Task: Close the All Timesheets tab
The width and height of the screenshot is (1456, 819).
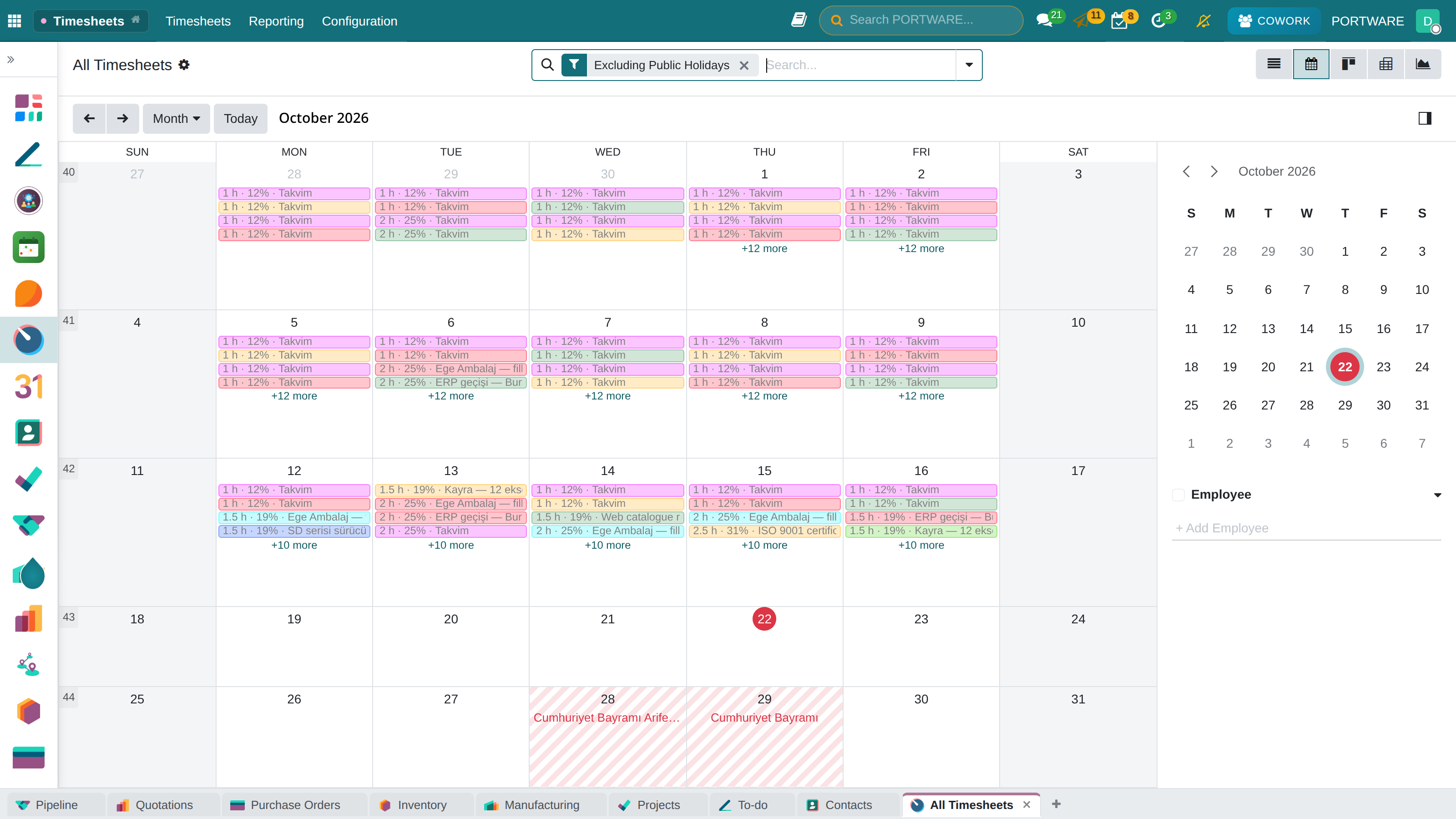Action: tap(1026, 804)
